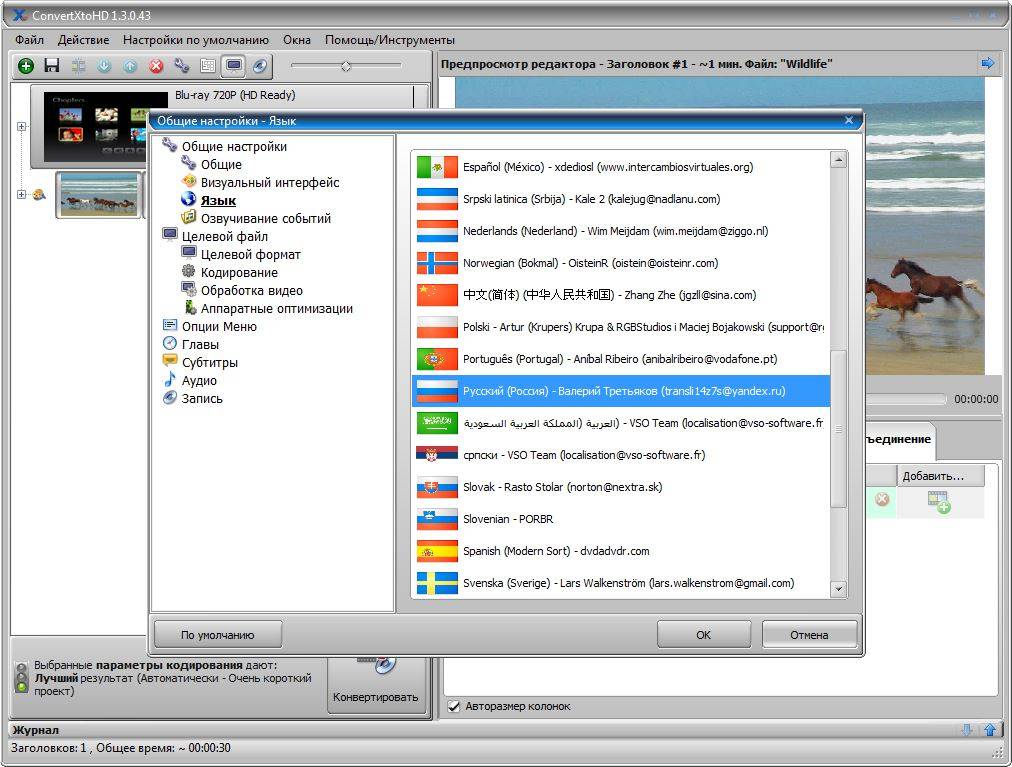Toggle the monitor preview toolbar icon
The width and height of the screenshot is (1012, 767).
pos(234,66)
